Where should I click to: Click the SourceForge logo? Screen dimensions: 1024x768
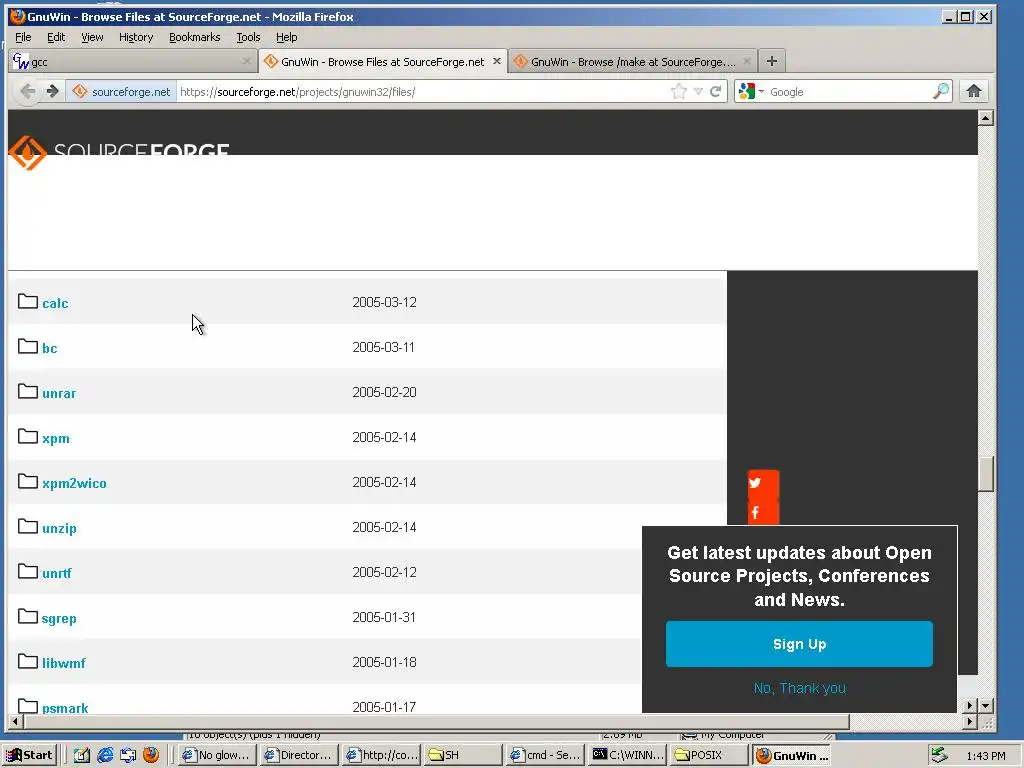119,152
